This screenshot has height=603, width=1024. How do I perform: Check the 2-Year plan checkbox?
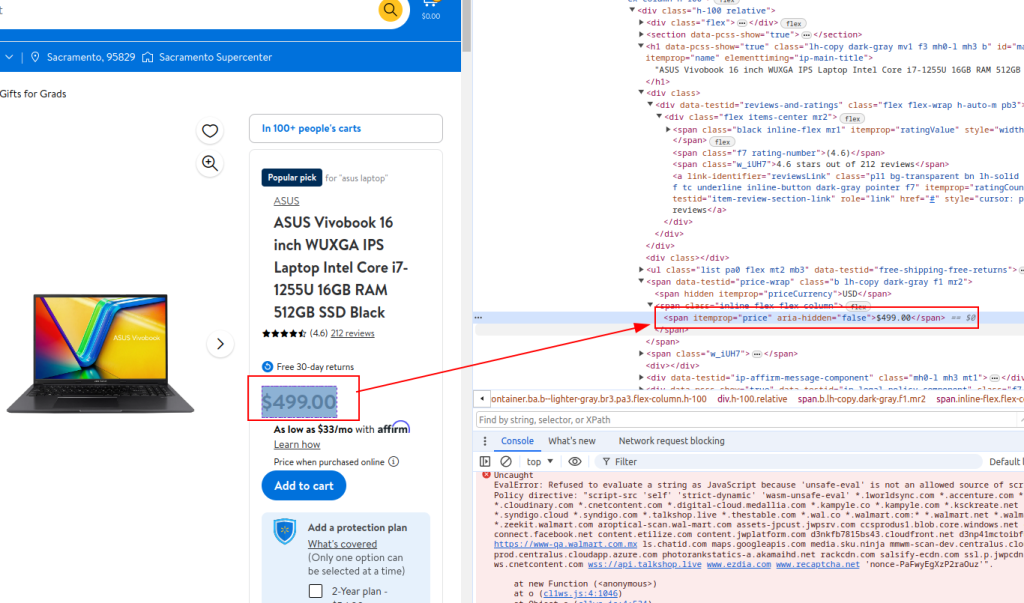[315, 591]
